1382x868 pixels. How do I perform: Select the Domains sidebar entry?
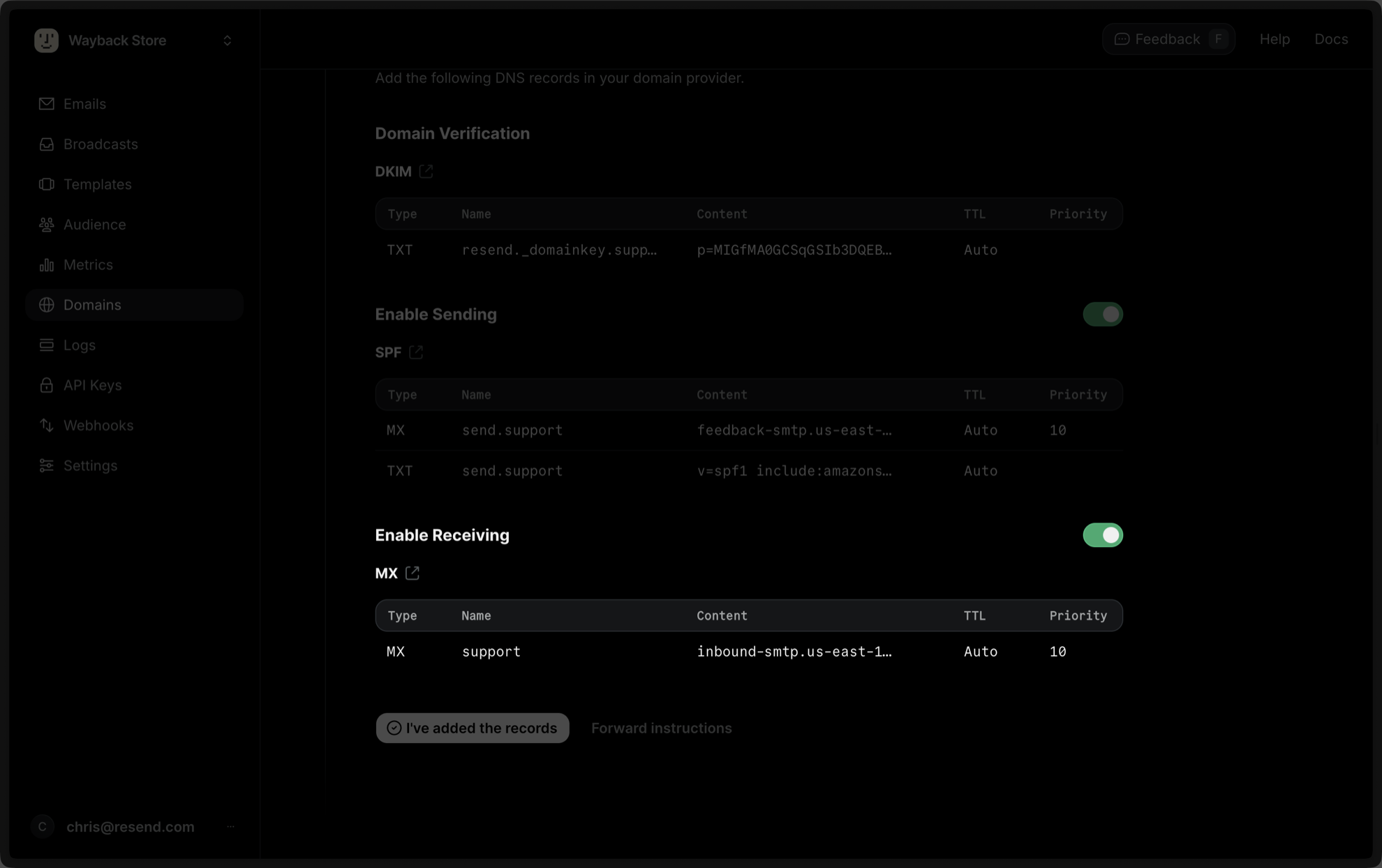[x=92, y=304]
